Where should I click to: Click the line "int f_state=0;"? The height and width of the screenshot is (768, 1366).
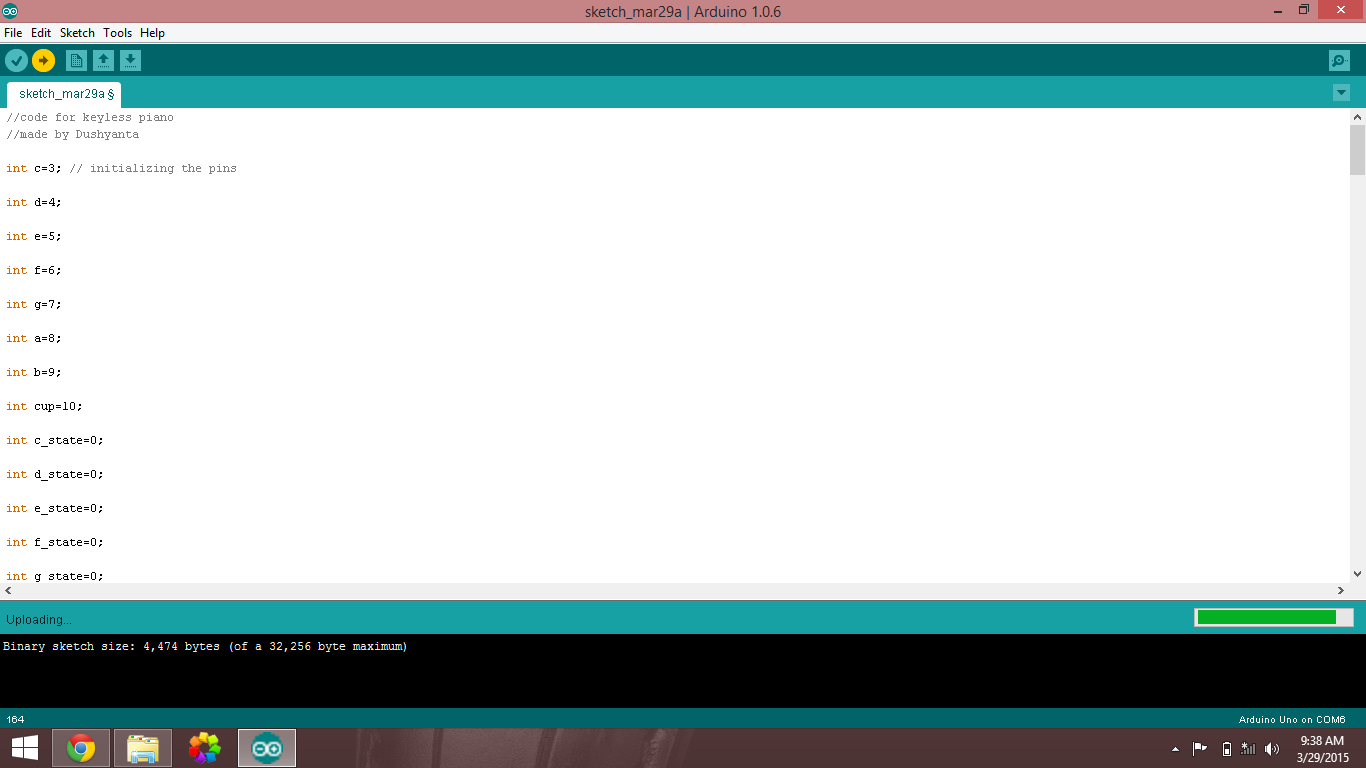[x=55, y=542]
